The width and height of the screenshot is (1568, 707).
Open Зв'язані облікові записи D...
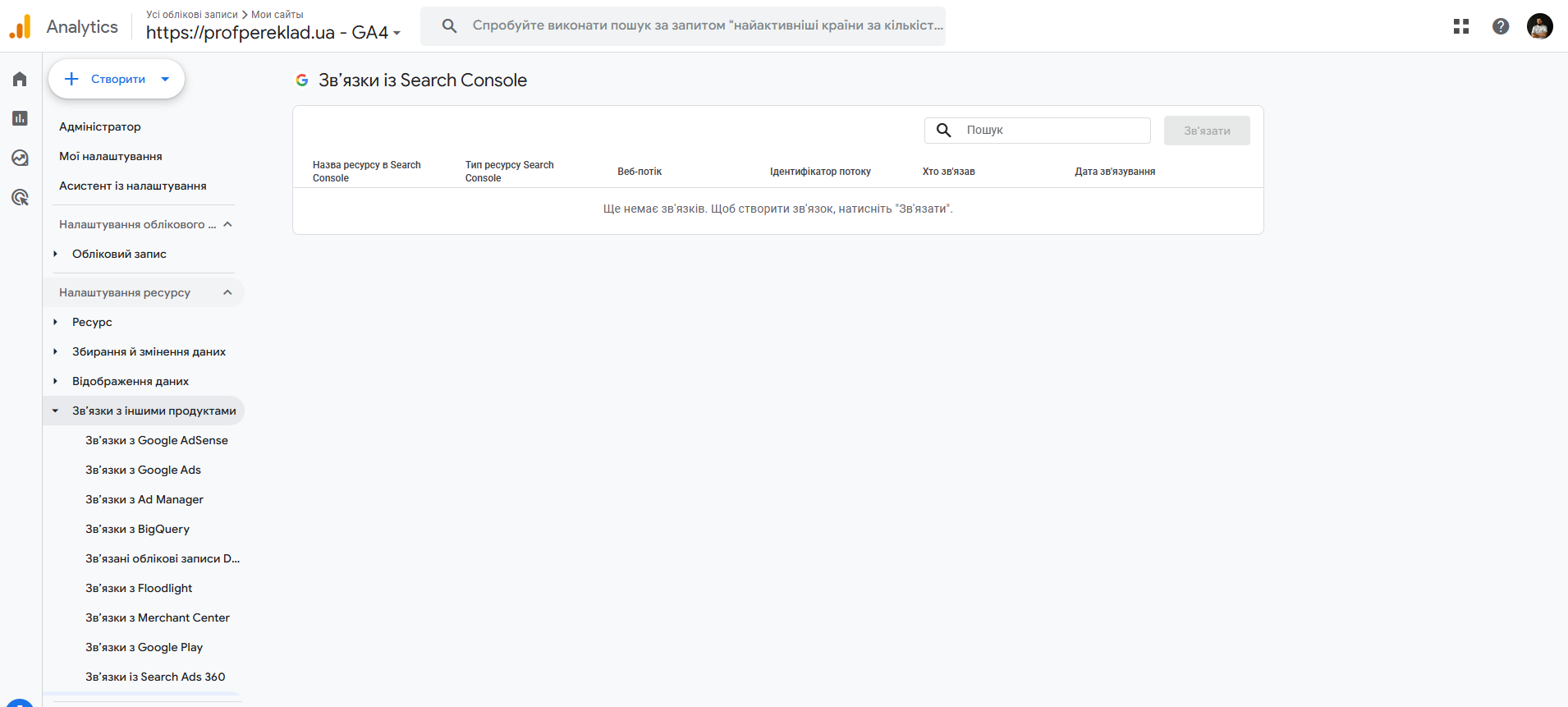tap(163, 558)
